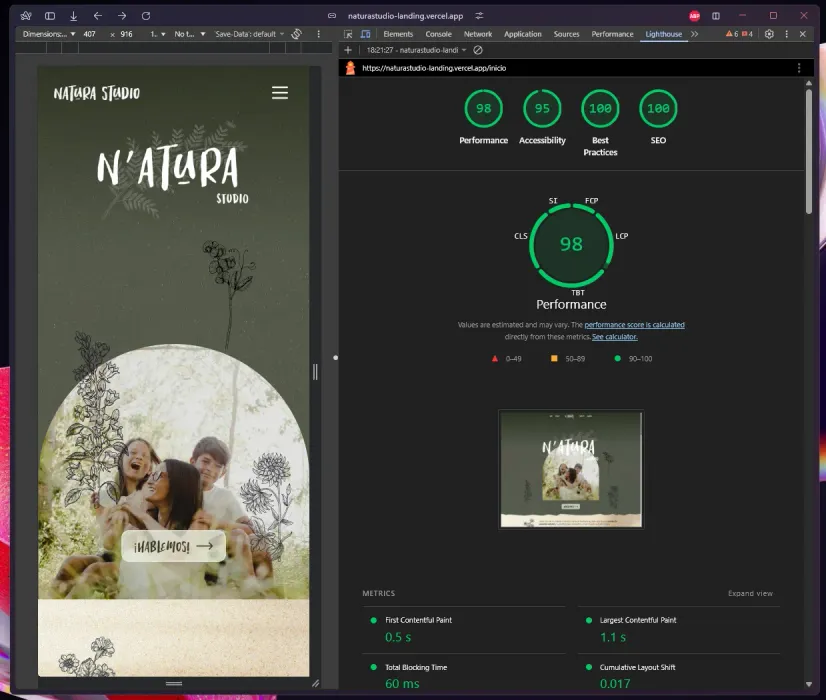The width and height of the screenshot is (826, 700).
Task: Open DevTools settings with the gear icon
Action: 768,34
